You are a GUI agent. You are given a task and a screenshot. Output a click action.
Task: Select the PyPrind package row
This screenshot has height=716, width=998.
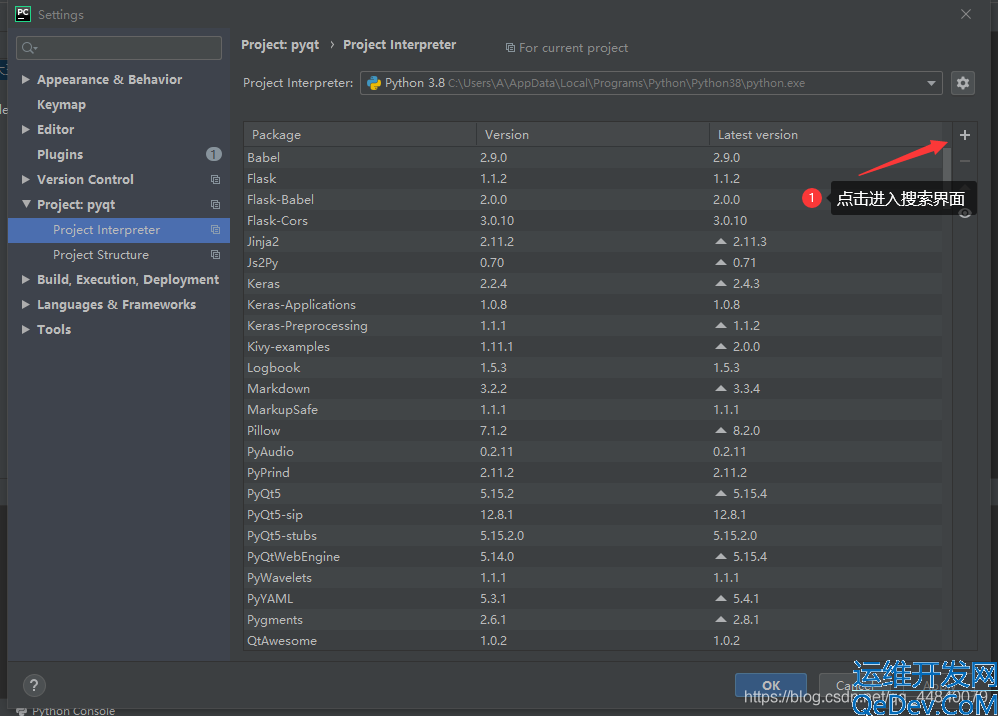point(593,472)
